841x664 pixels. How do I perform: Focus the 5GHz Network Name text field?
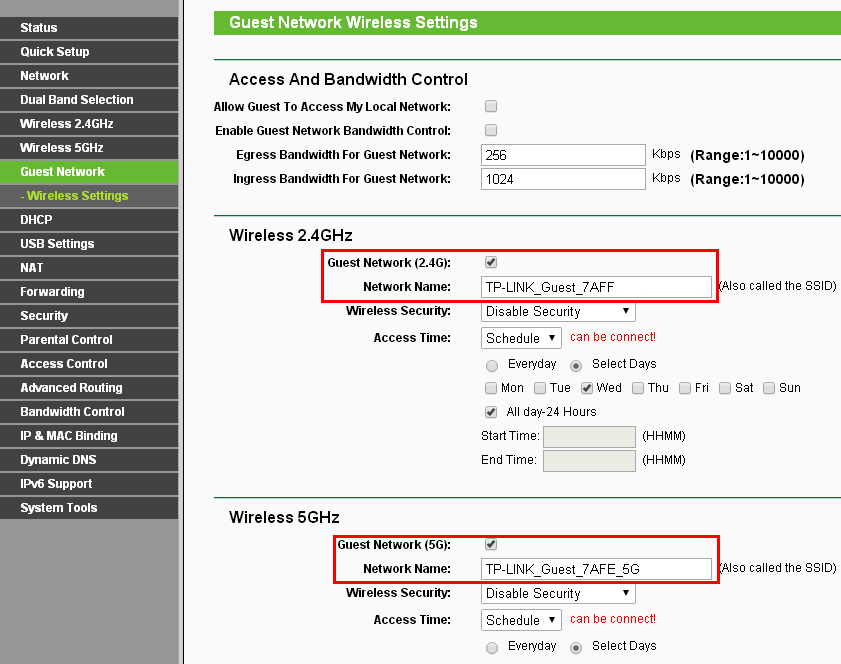point(596,569)
